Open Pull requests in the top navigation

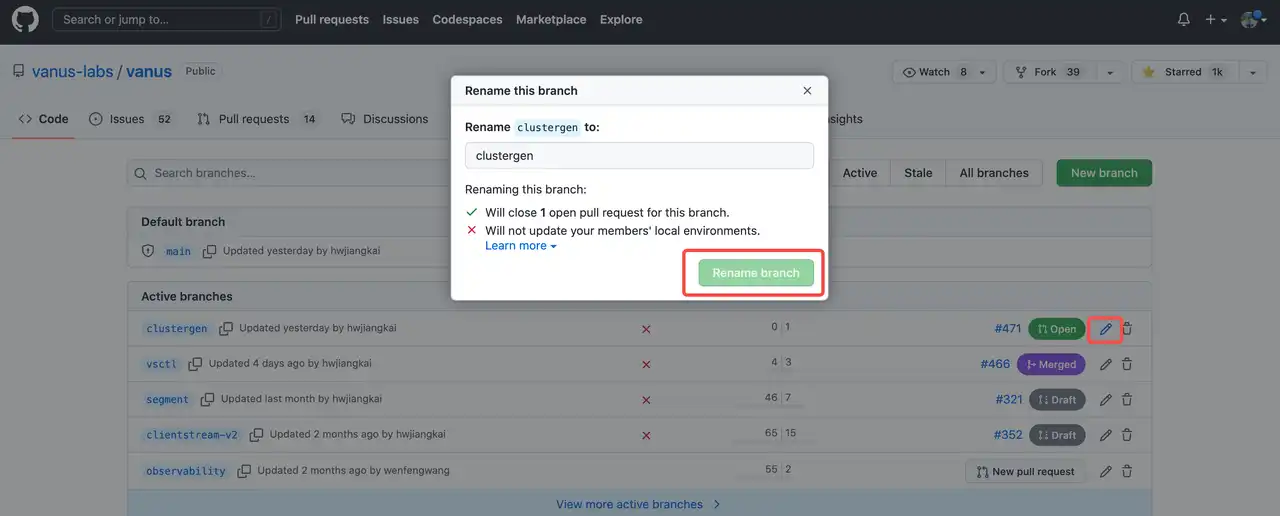(x=332, y=19)
